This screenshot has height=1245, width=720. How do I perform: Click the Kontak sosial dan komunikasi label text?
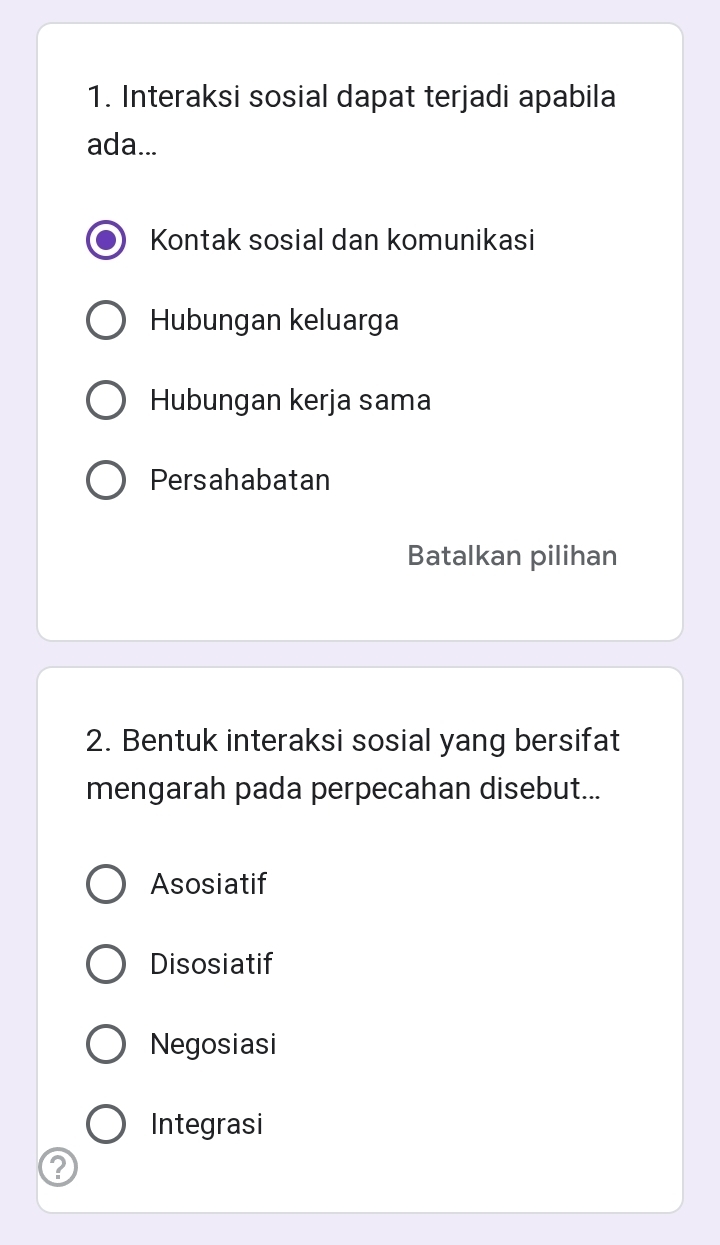pos(342,241)
